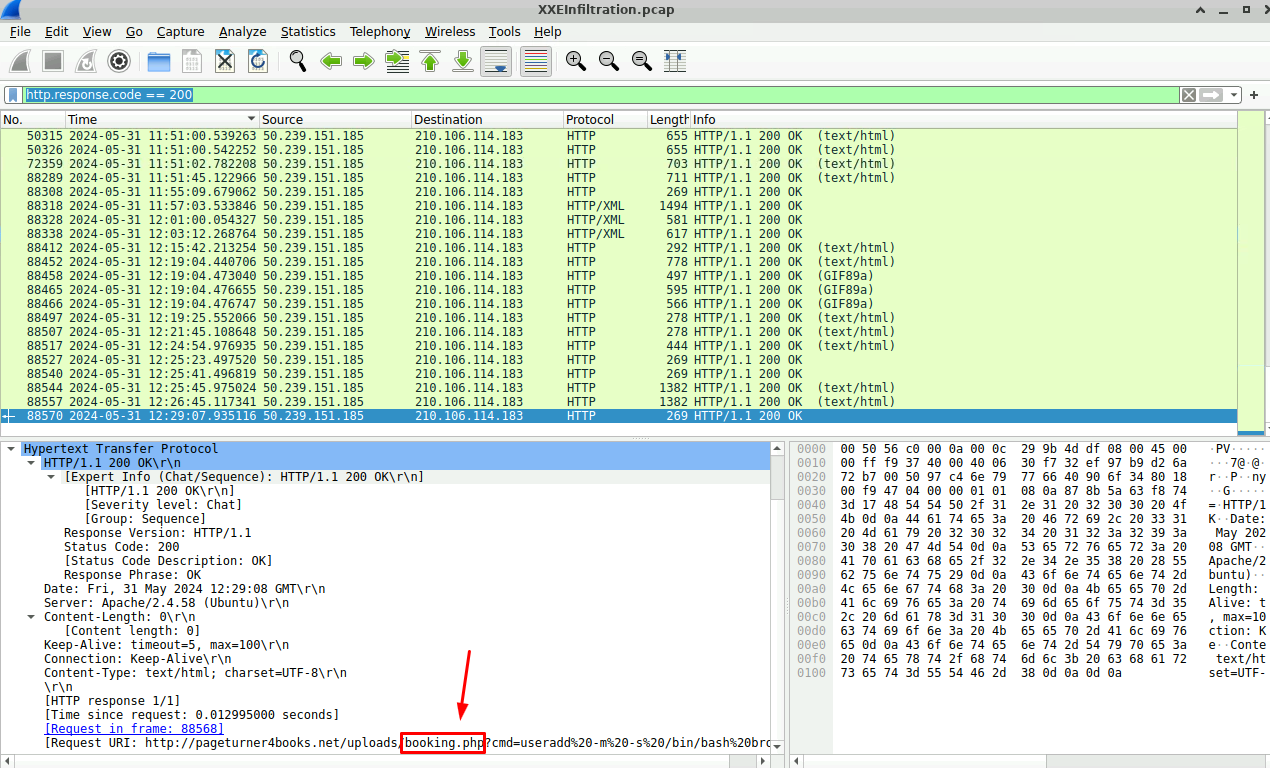Click go to specified packet icon

coord(397,61)
